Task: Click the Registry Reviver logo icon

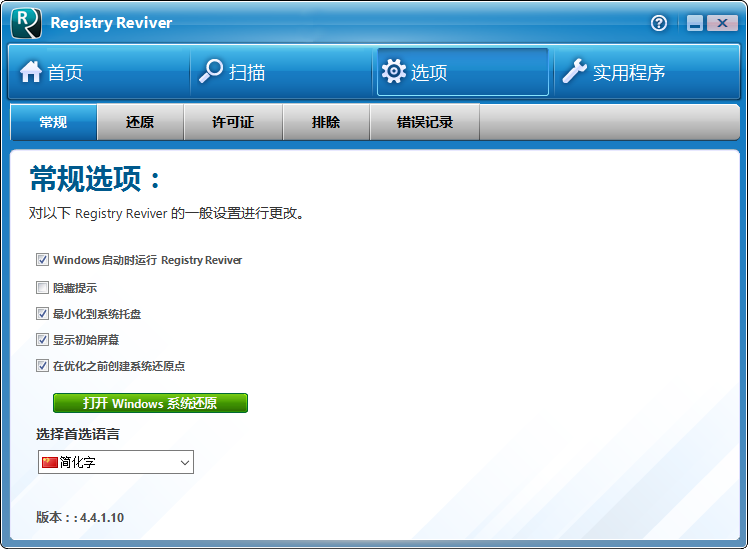Action: tap(27, 23)
